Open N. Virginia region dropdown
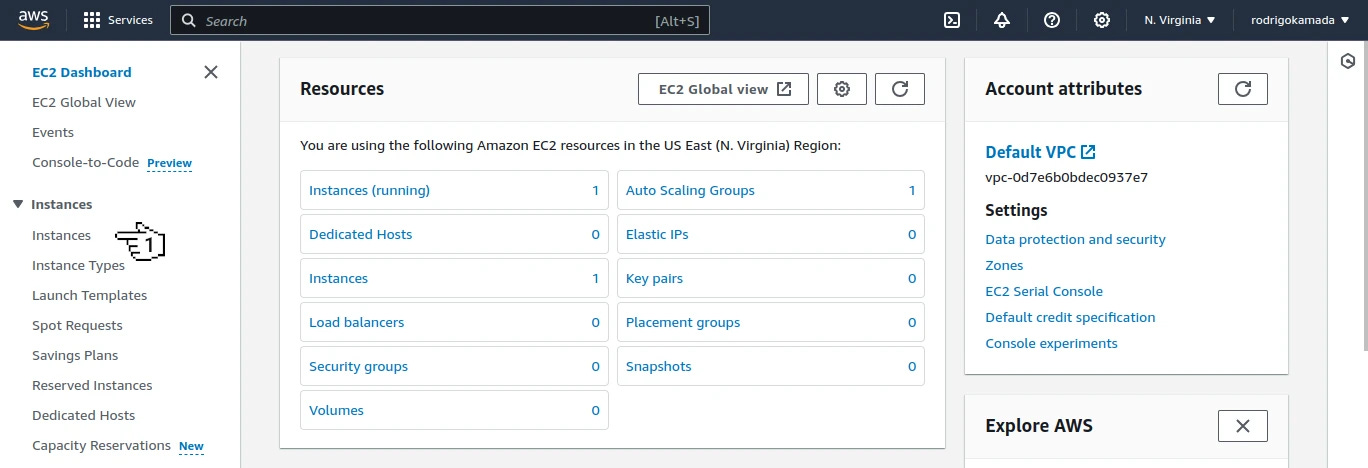This screenshot has height=468, width=1368. coord(1180,20)
